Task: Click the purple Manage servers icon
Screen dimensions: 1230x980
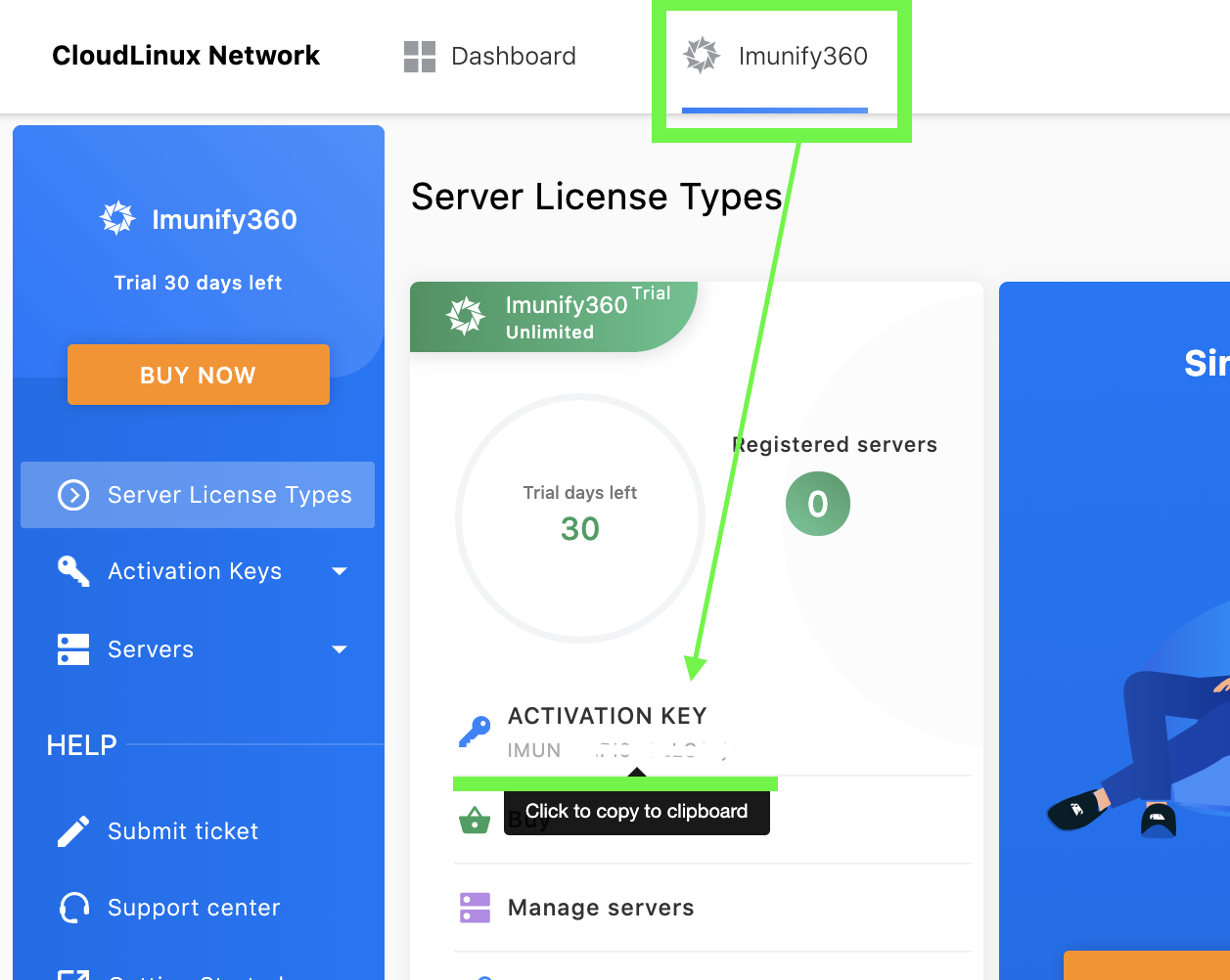Action: click(475, 908)
